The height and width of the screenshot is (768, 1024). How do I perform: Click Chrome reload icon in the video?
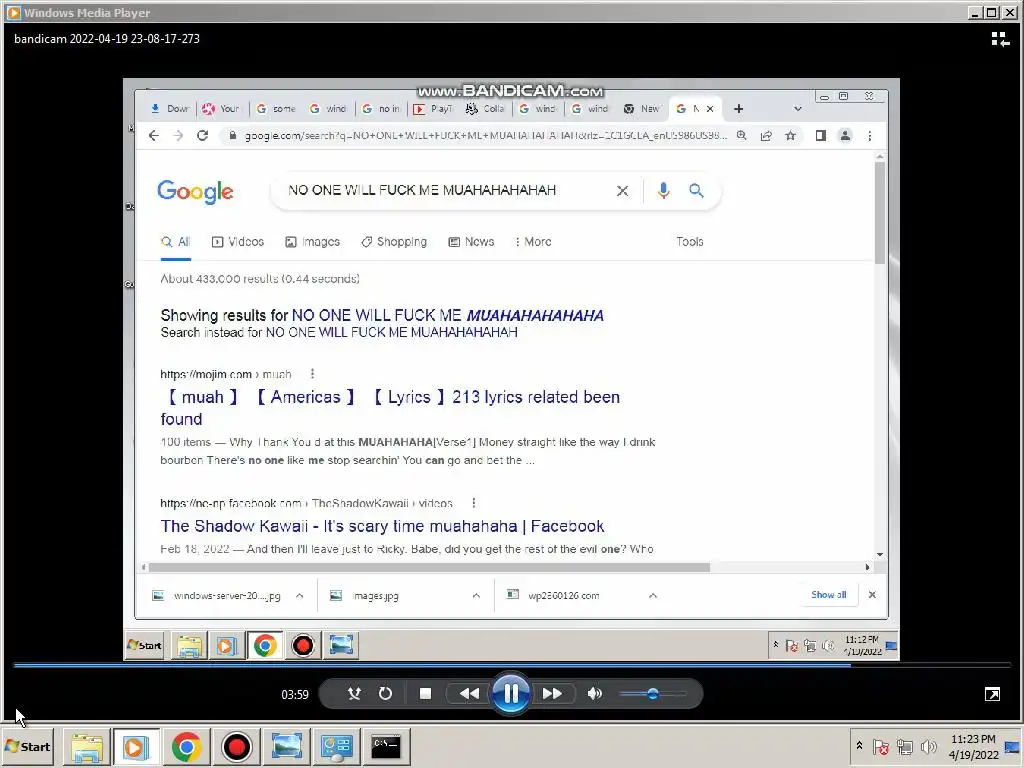[202, 135]
